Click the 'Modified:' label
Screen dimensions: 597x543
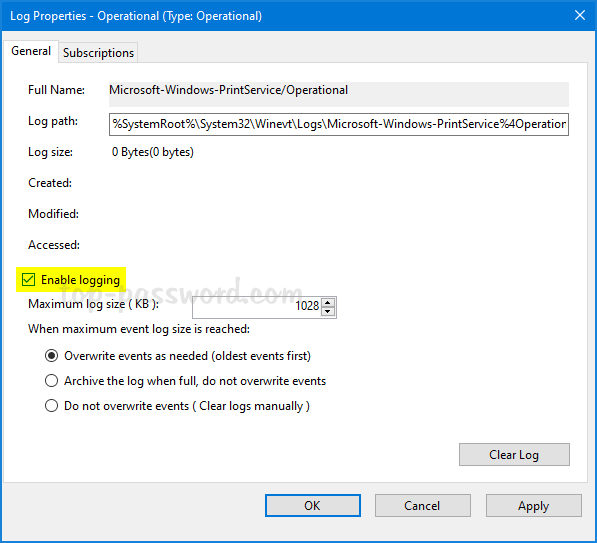pos(54,214)
